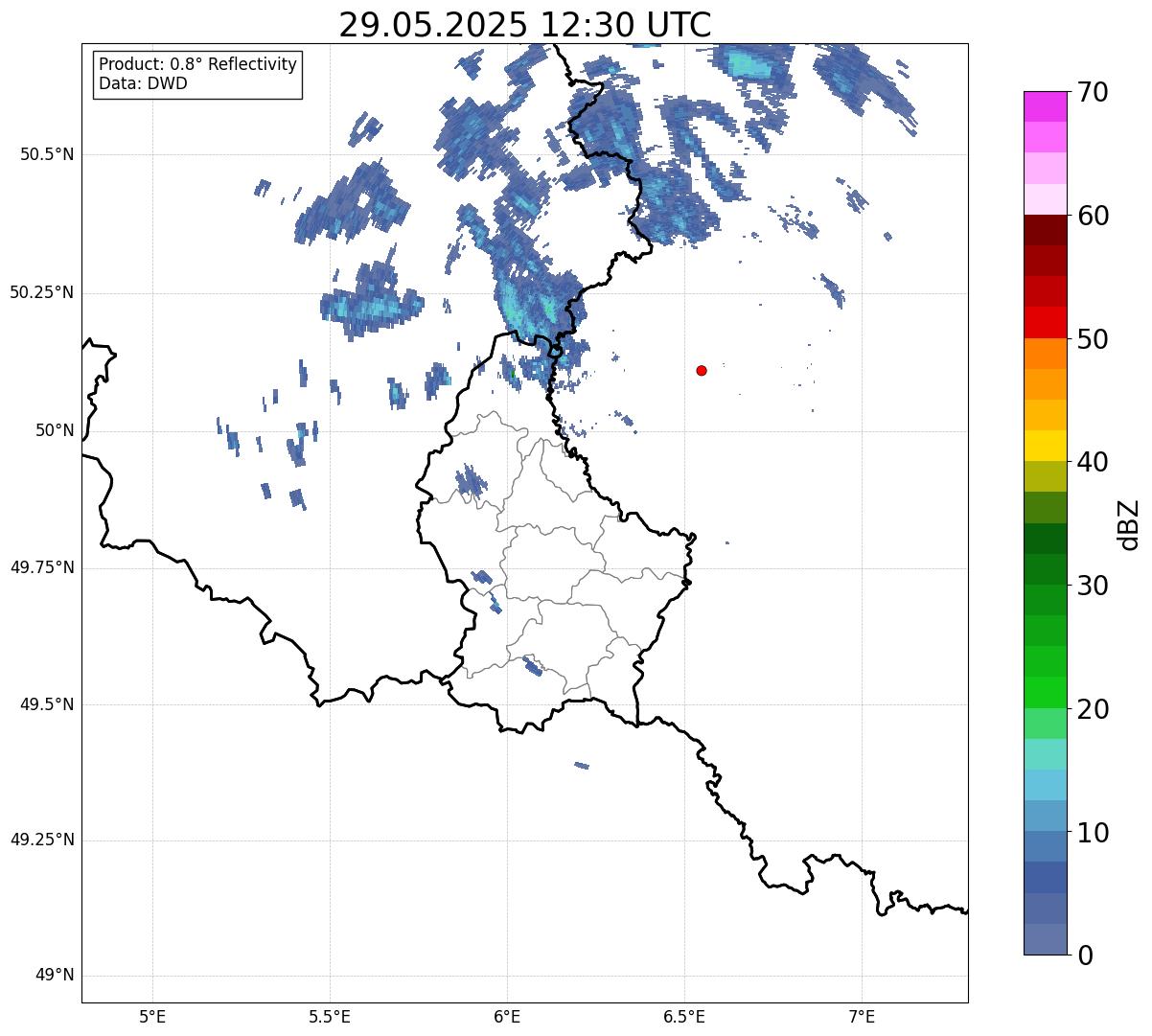This screenshot has width=1152, height=1036.
Task: Click the colorbar tick label '40'
Action: pyautogui.click(x=1093, y=462)
